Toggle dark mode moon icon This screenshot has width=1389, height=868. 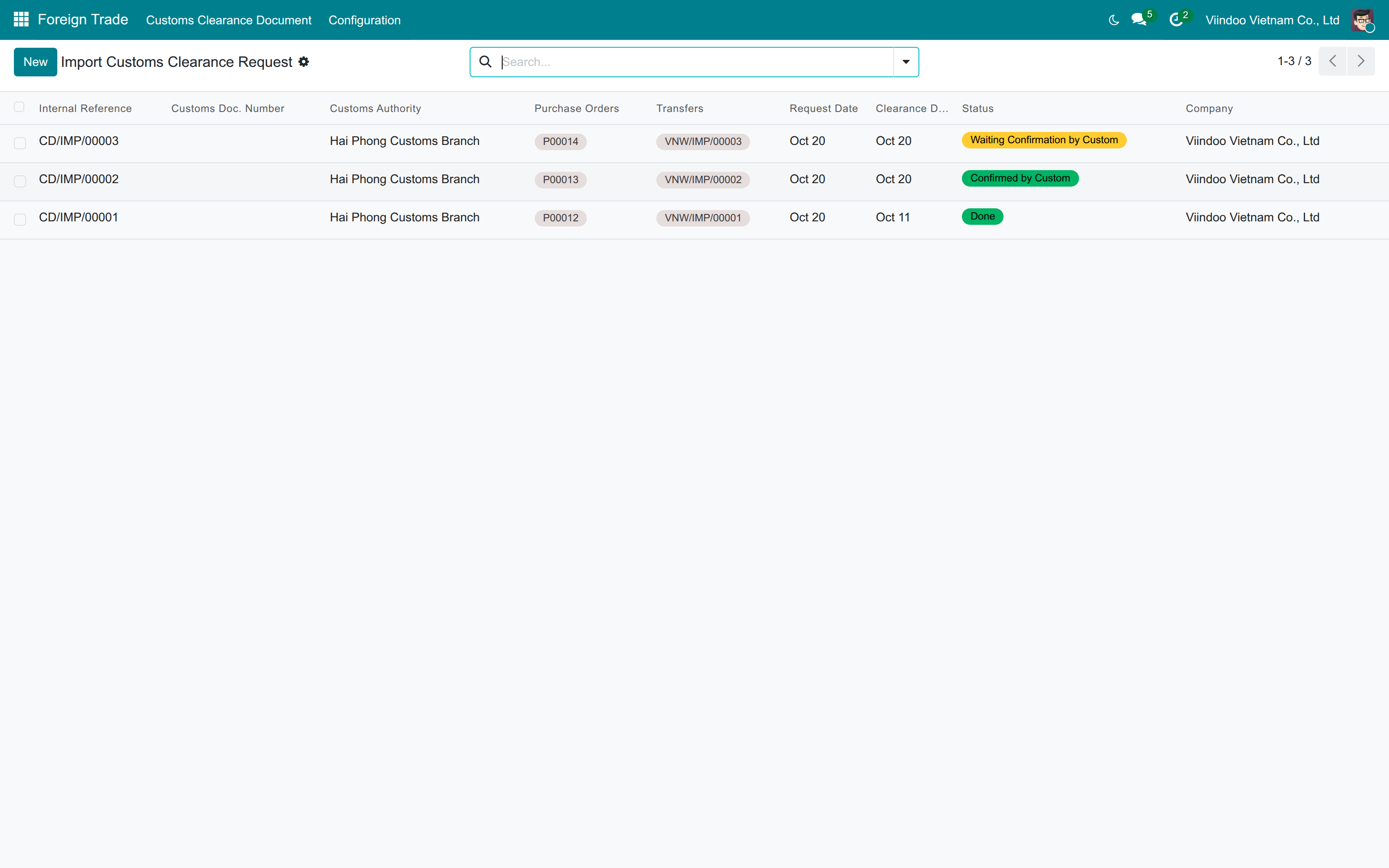[1113, 20]
